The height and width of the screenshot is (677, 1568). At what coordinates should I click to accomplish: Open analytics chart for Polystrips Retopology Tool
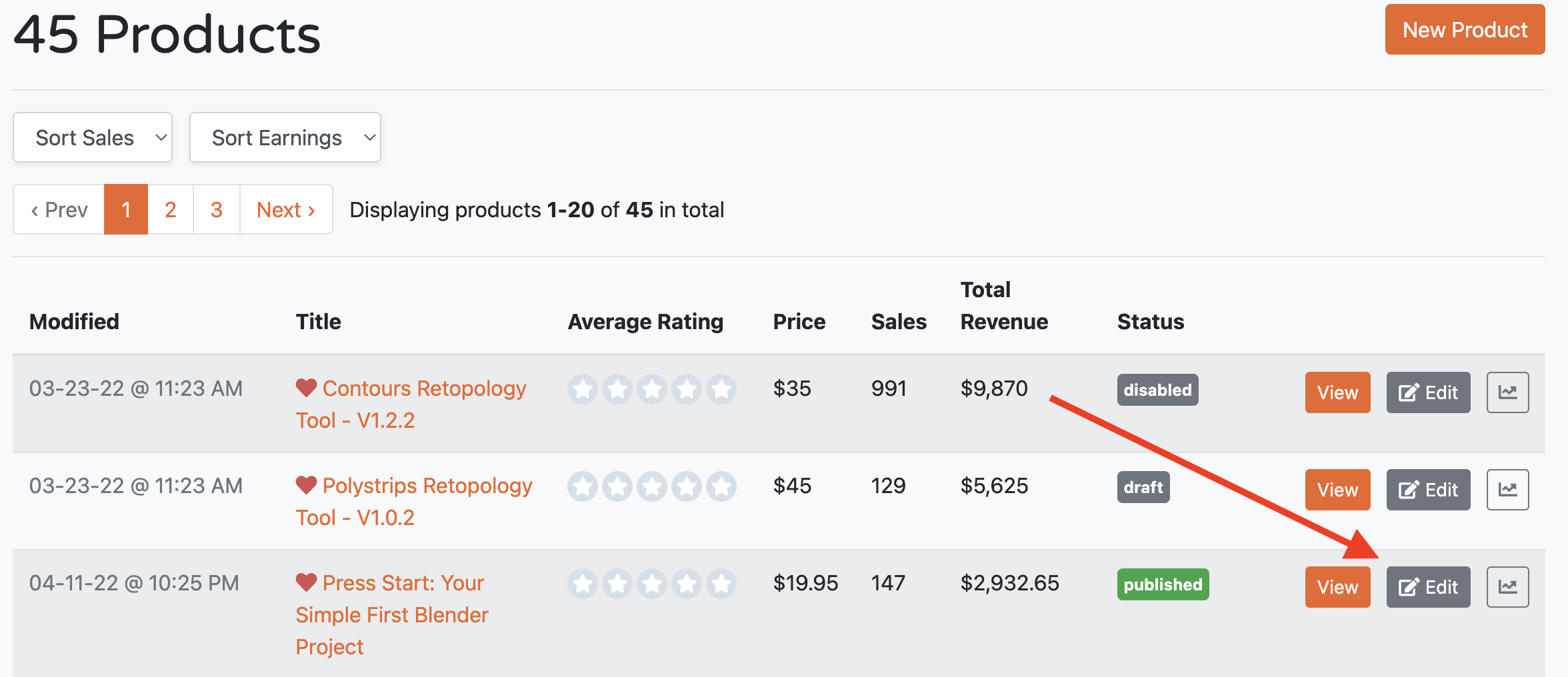point(1507,490)
